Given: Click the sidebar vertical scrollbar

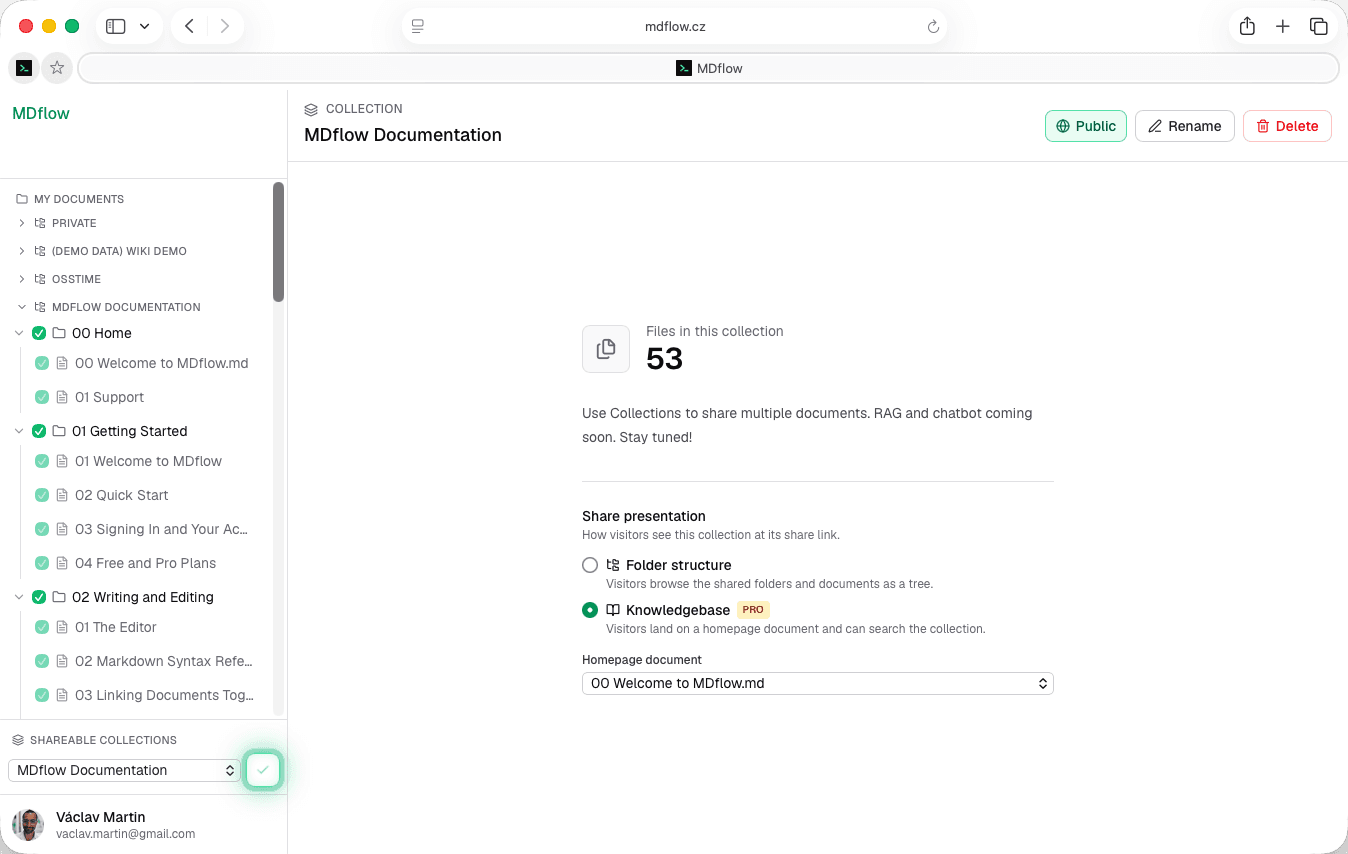Looking at the screenshot, I should [x=278, y=241].
